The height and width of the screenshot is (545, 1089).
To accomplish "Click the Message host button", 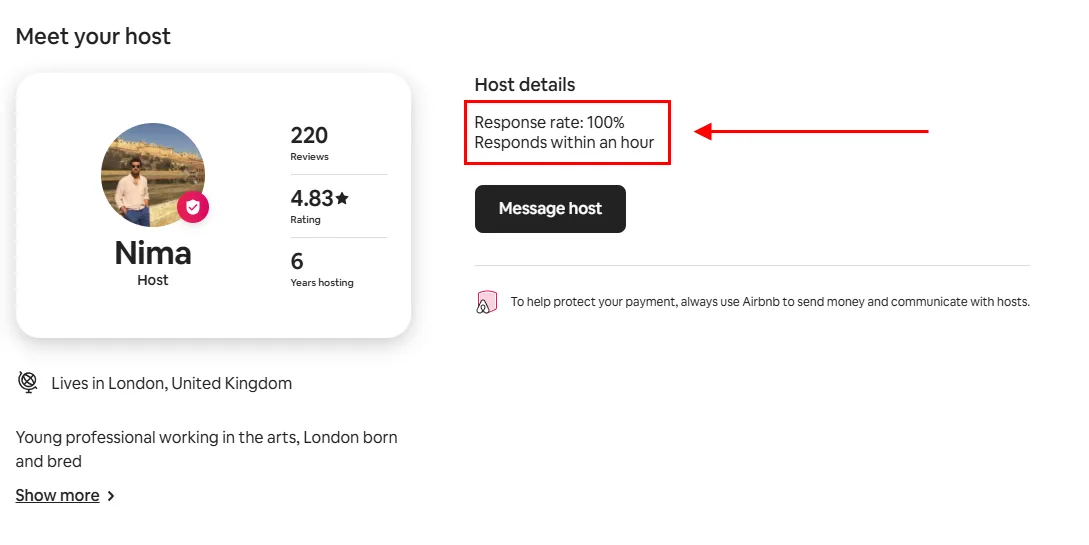I will pyautogui.click(x=550, y=208).
